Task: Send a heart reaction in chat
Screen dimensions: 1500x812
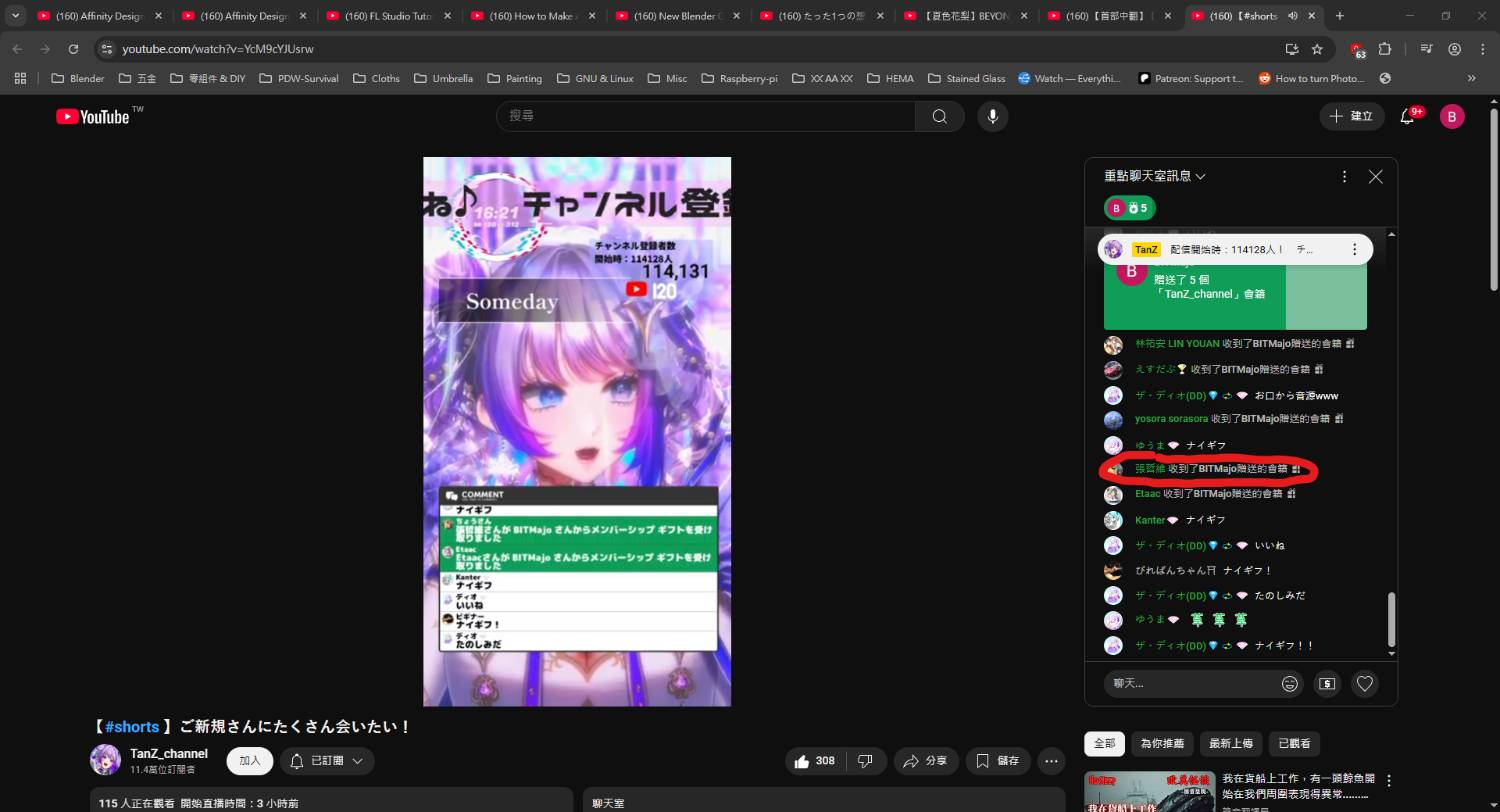Action: tap(1365, 684)
